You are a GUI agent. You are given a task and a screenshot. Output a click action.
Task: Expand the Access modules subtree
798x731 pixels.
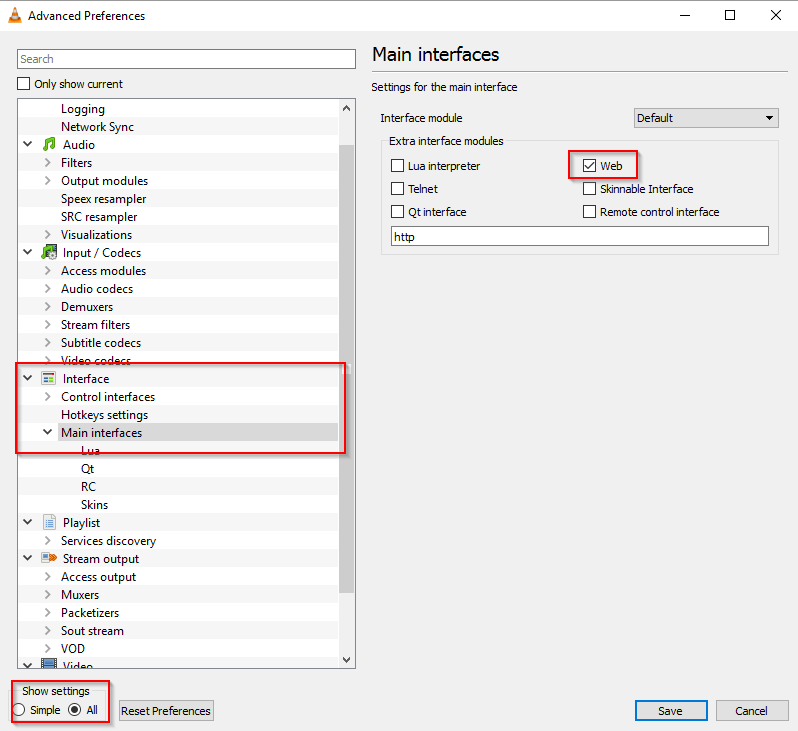(x=47, y=270)
